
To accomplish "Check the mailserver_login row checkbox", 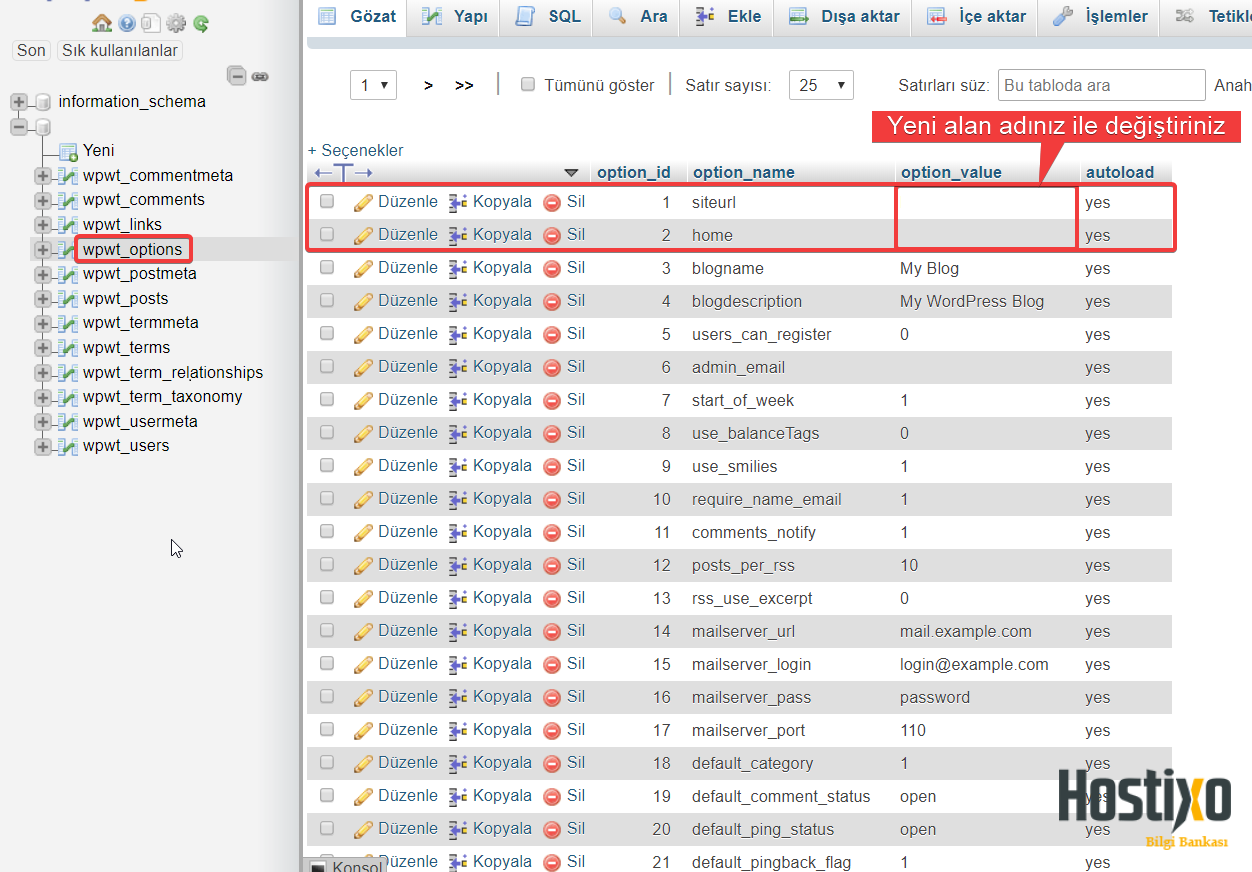I will (x=327, y=664).
